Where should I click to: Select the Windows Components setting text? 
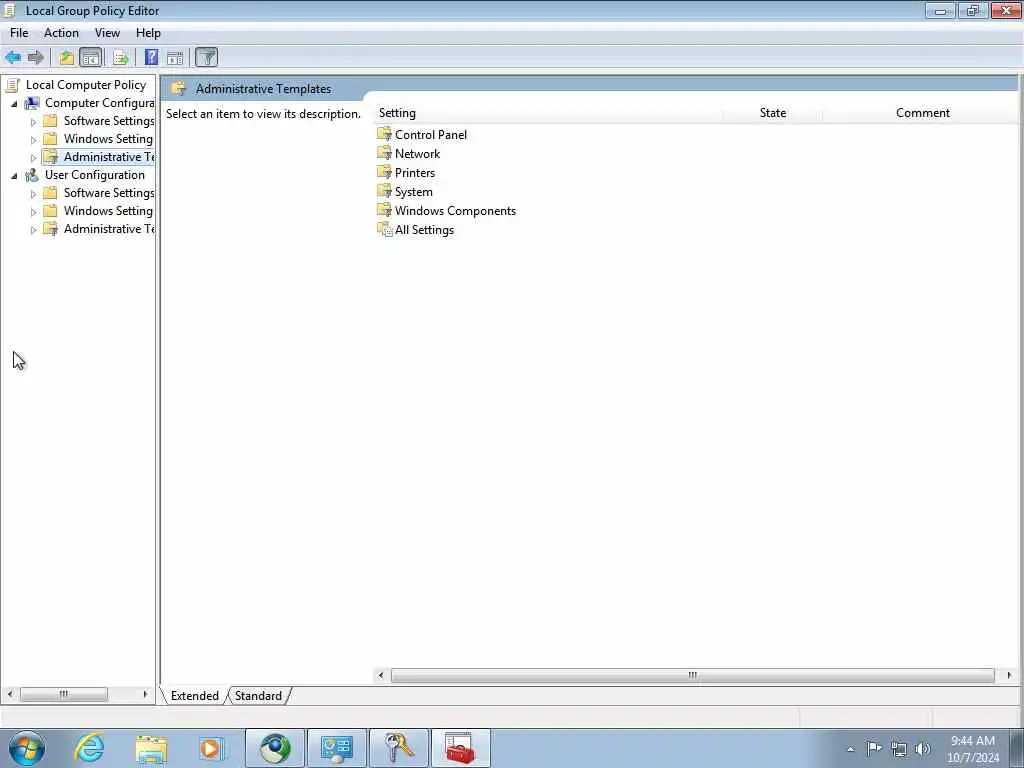[x=455, y=211]
